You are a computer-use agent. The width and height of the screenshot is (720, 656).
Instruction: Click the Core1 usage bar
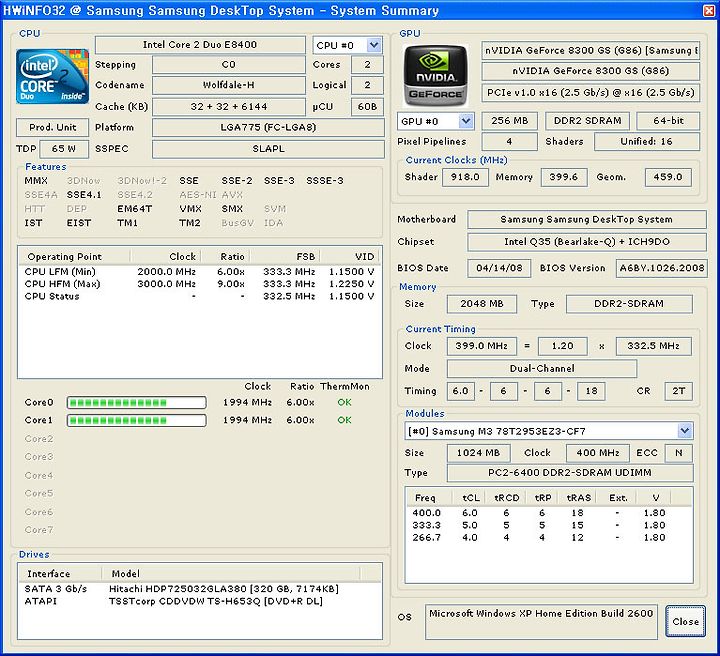pyautogui.click(x=136, y=420)
